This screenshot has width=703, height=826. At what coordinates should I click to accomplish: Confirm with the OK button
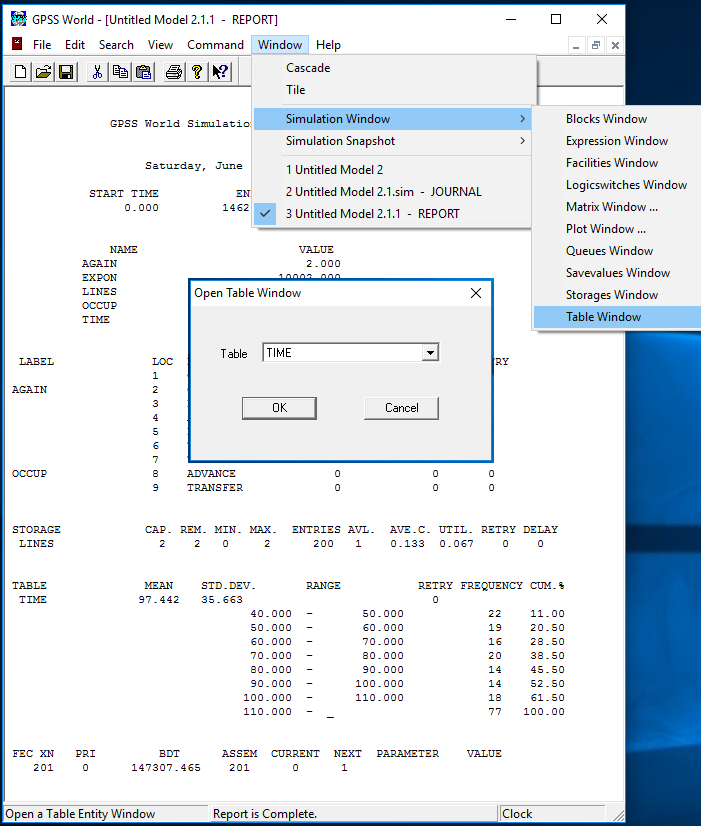click(279, 408)
